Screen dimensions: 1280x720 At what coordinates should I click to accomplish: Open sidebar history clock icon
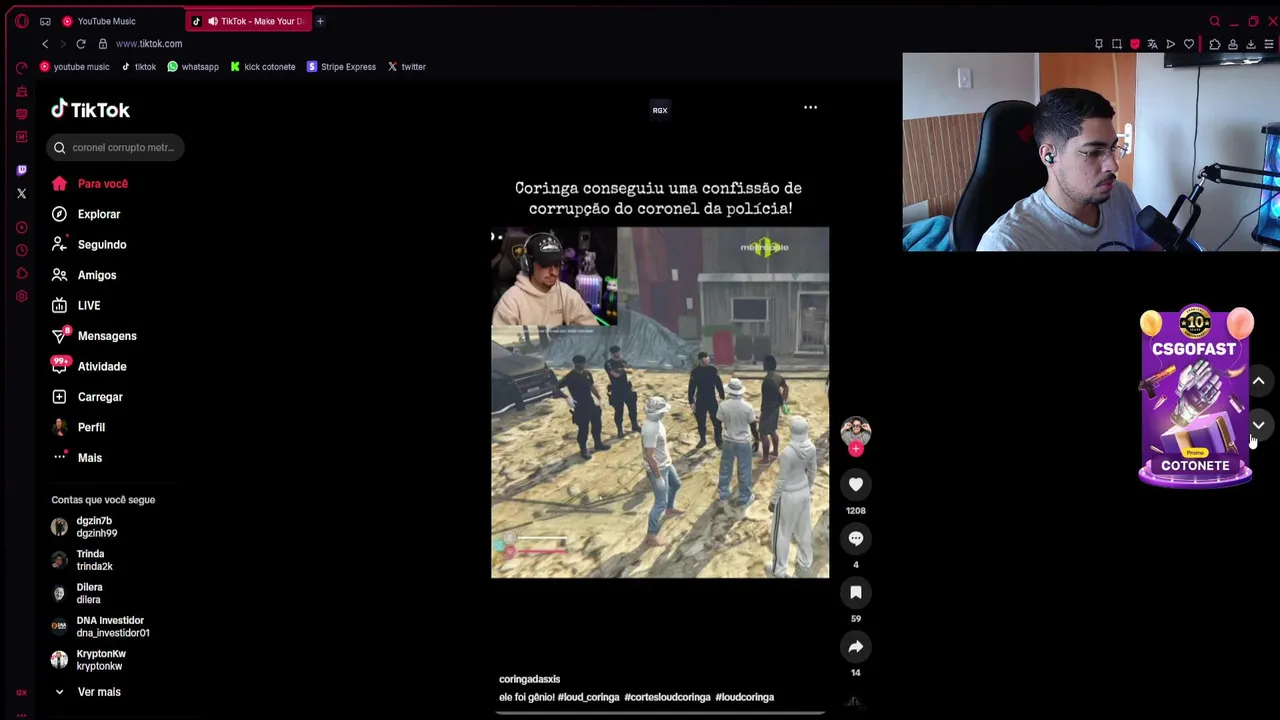point(22,251)
